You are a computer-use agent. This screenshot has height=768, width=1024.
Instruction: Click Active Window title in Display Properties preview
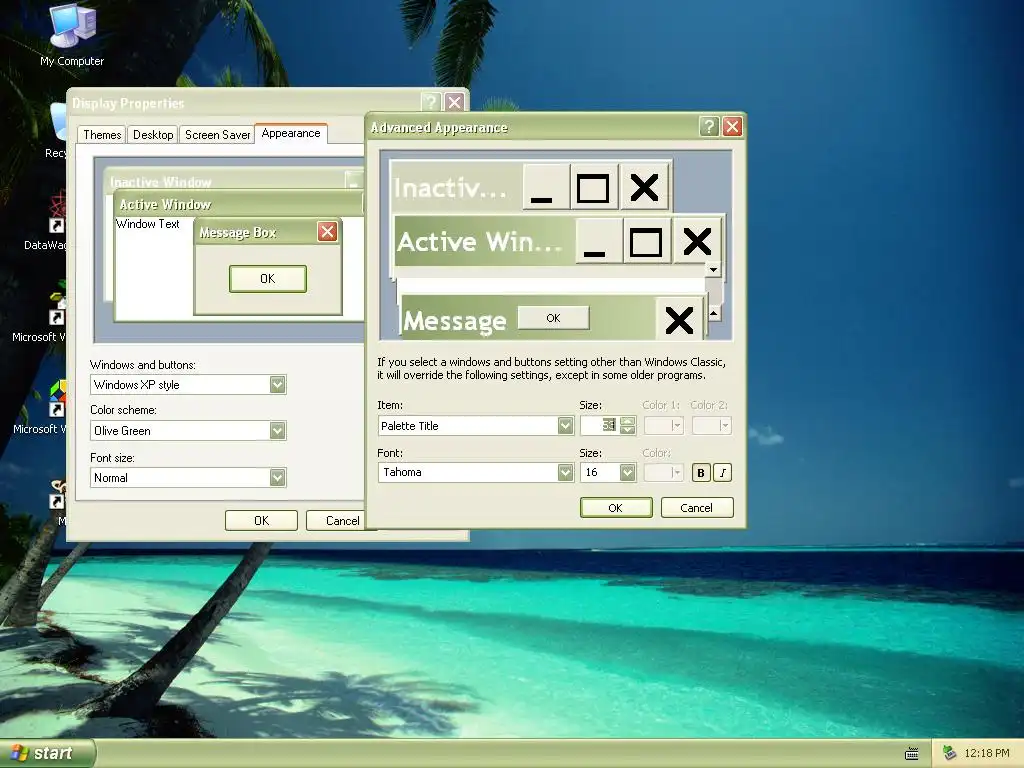tap(165, 204)
